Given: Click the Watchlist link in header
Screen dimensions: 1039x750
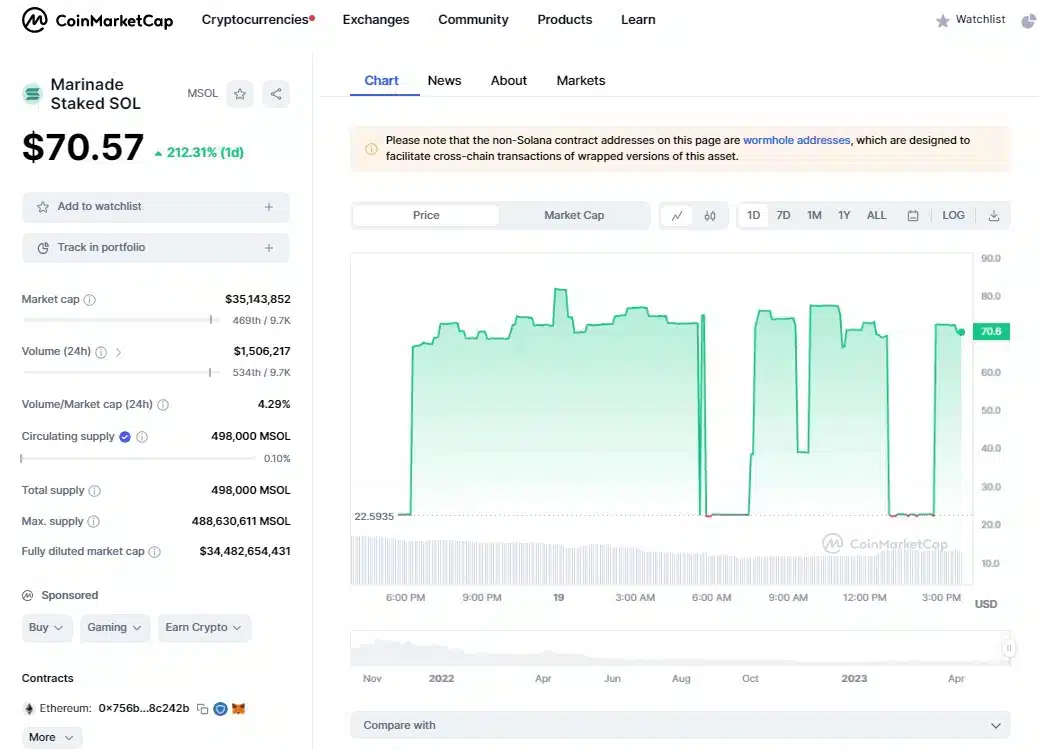Looking at the screenshot, I should 980,20.
